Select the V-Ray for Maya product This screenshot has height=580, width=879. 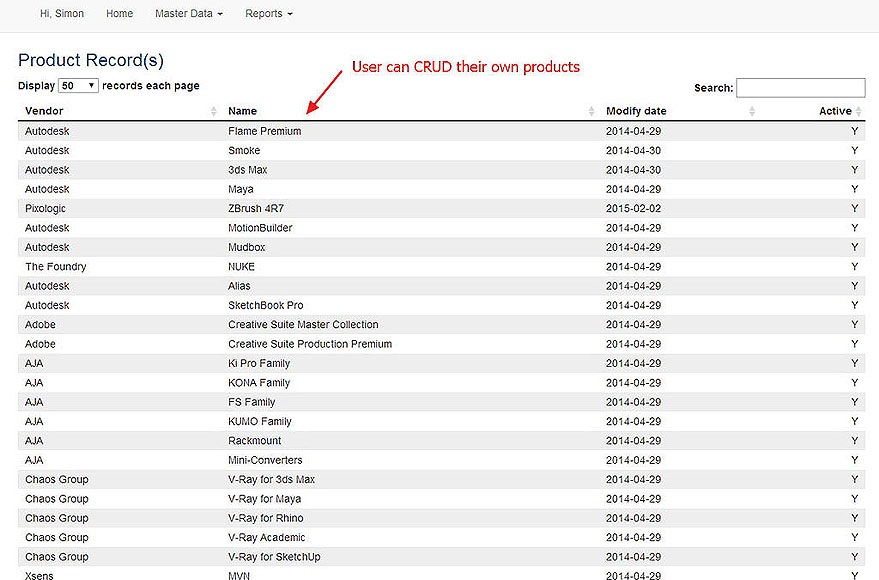click(265, 499)
